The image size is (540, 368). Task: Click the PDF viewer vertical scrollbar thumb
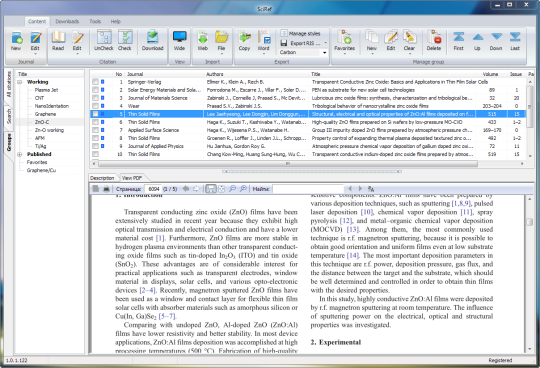pyautogui.click(x=530, y=221)
